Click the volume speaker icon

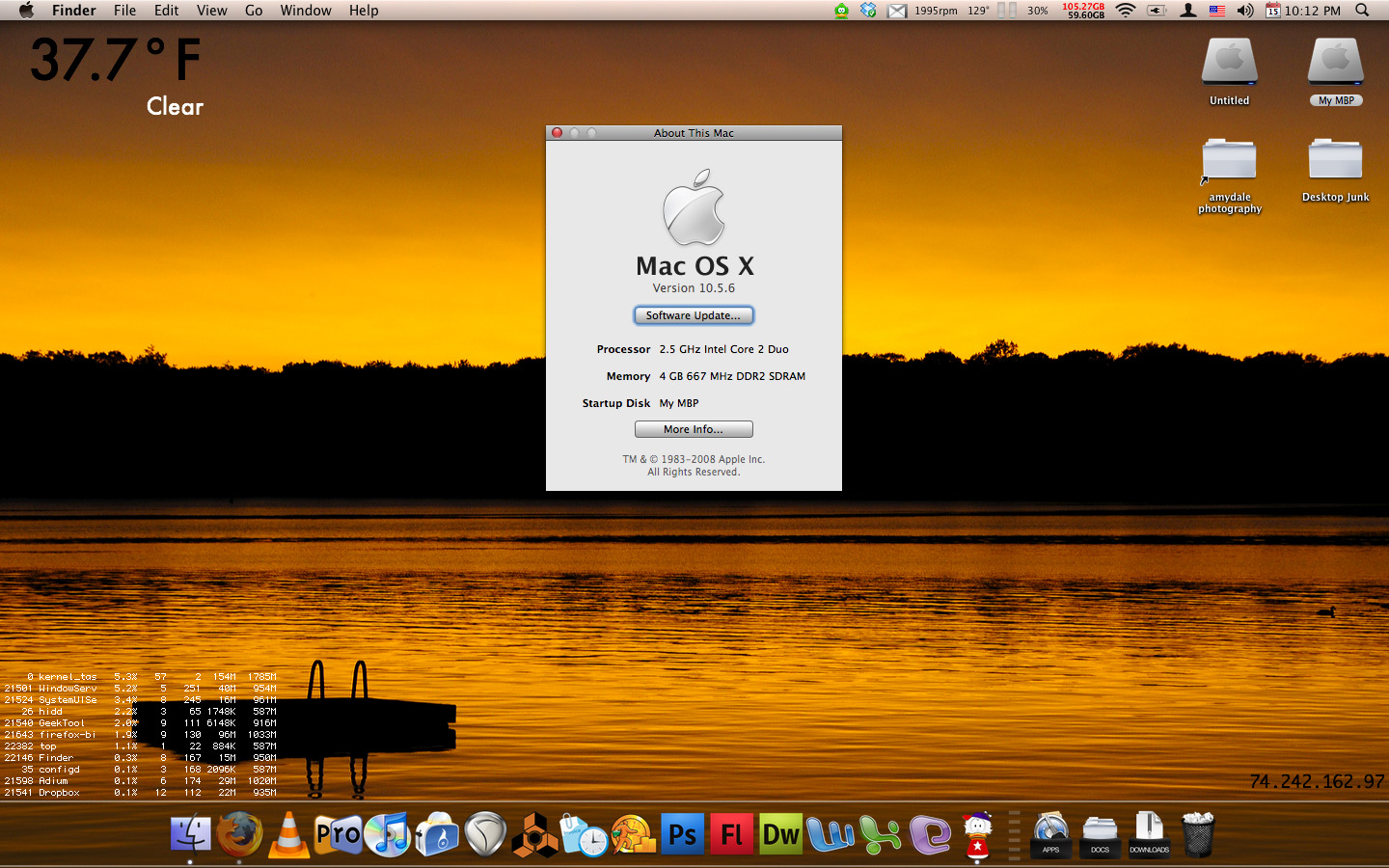[1245, 11]
